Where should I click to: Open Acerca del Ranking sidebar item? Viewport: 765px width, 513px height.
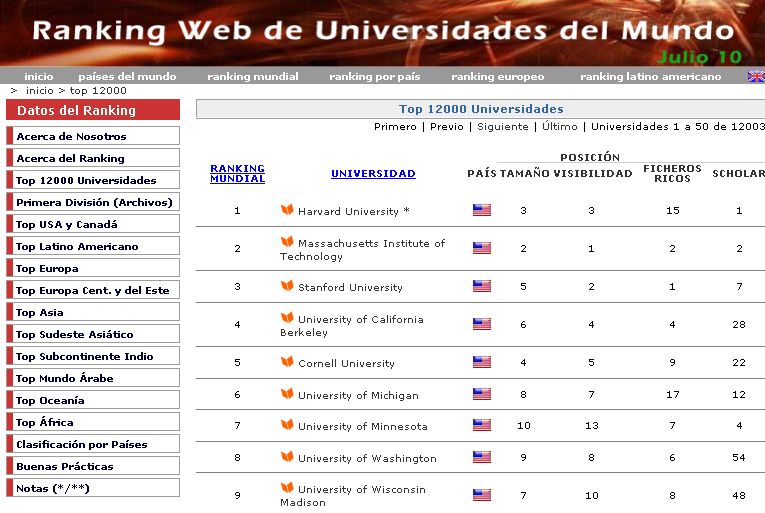(x=93, y=158)
